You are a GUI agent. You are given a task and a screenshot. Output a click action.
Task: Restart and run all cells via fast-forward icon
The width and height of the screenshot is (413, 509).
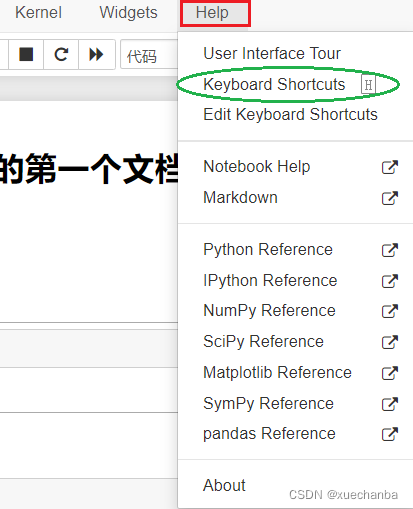(97, 54)
